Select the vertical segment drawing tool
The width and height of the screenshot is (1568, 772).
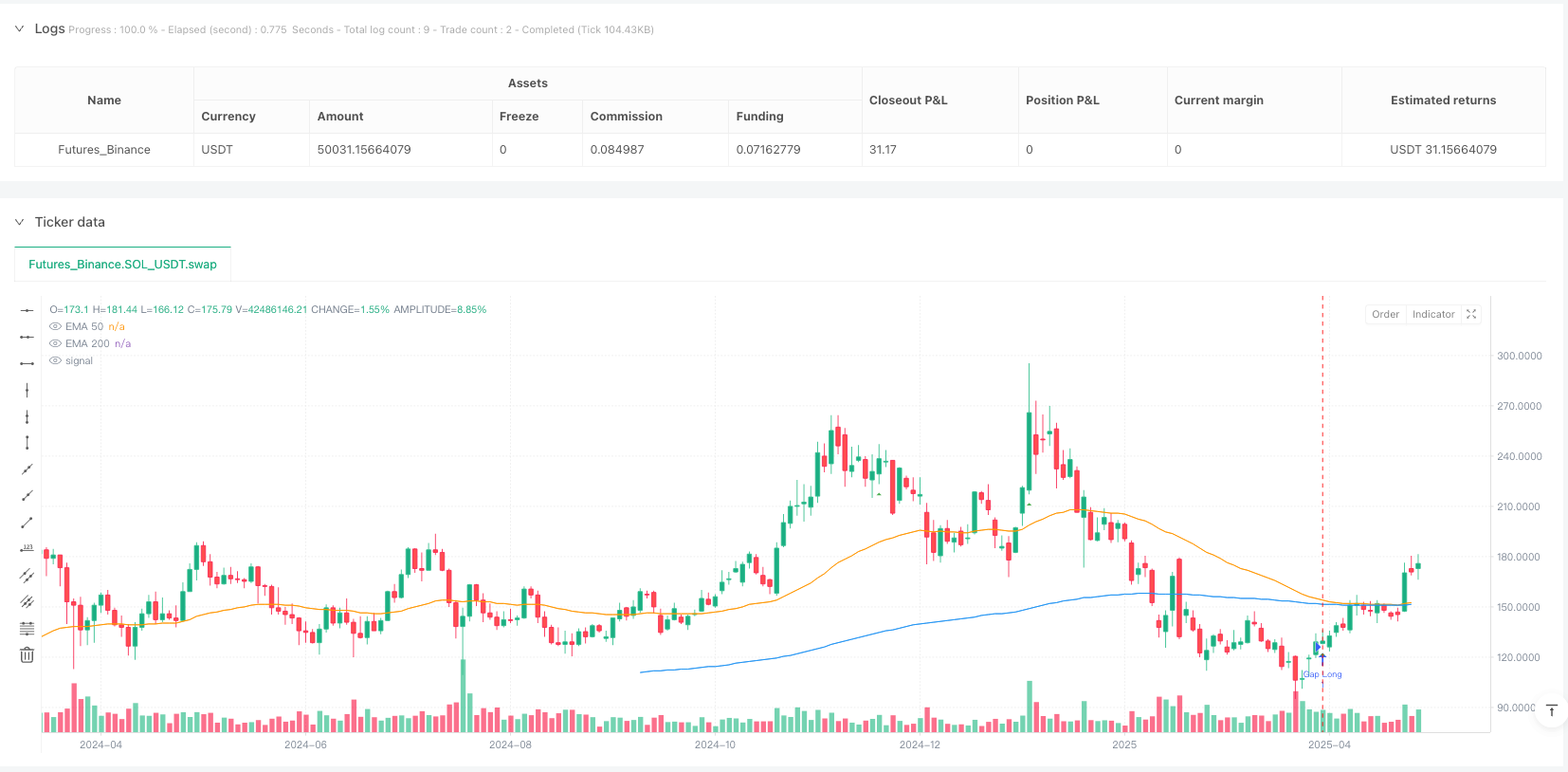pyautogui.click(x=27, y=443)
